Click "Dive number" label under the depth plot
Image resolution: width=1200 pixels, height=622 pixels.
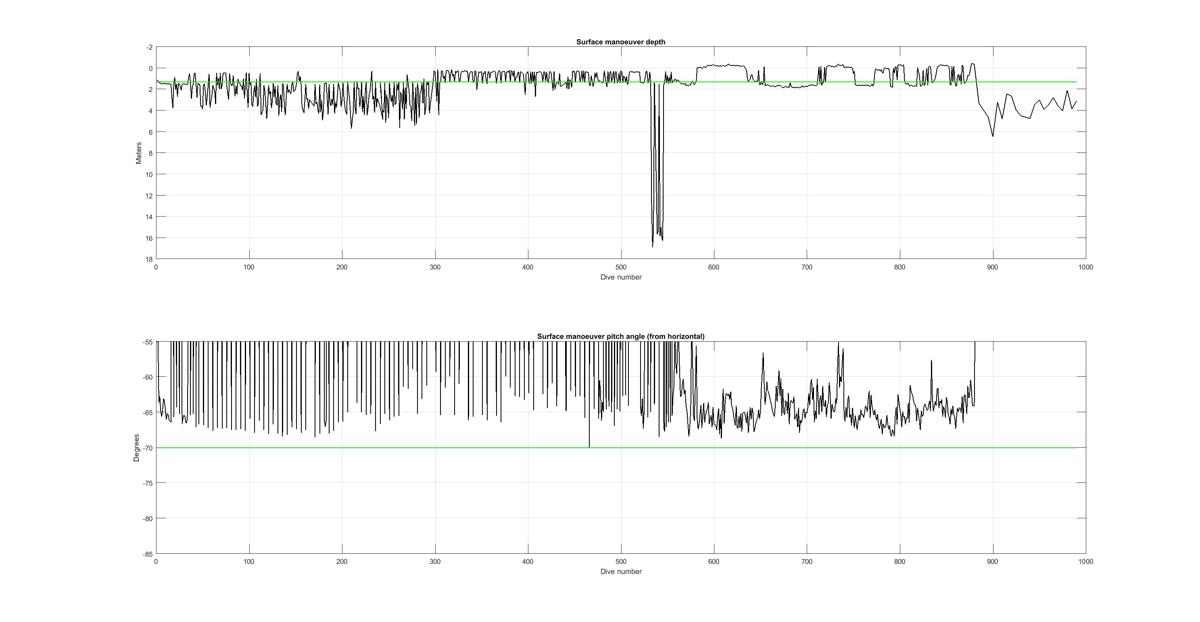[x=621, y=277]
